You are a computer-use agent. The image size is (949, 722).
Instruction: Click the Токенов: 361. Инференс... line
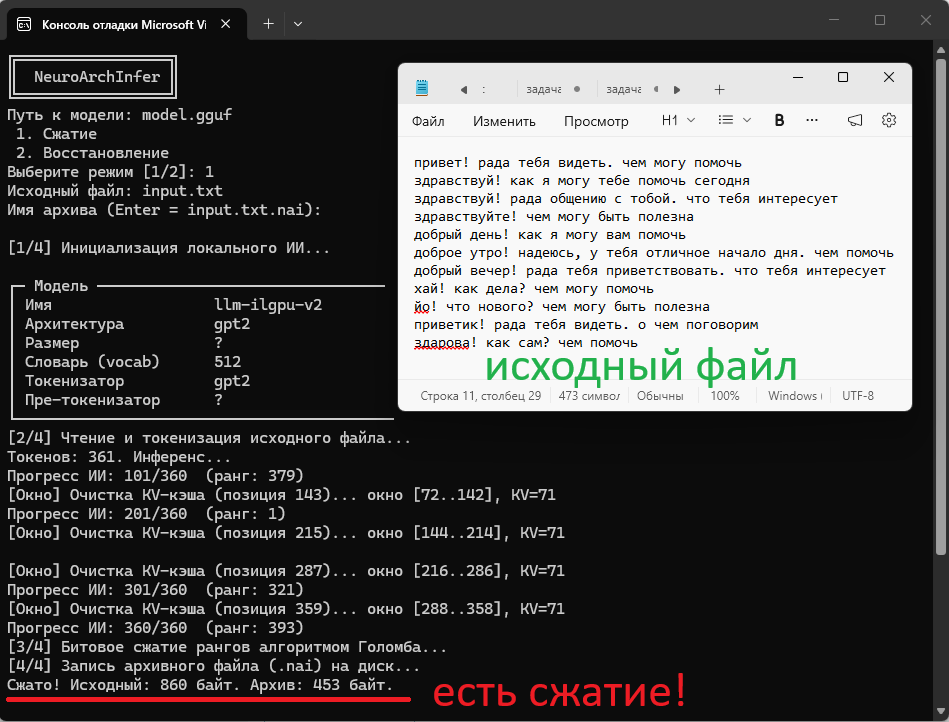pyautogui.click(x=119, y=457)
